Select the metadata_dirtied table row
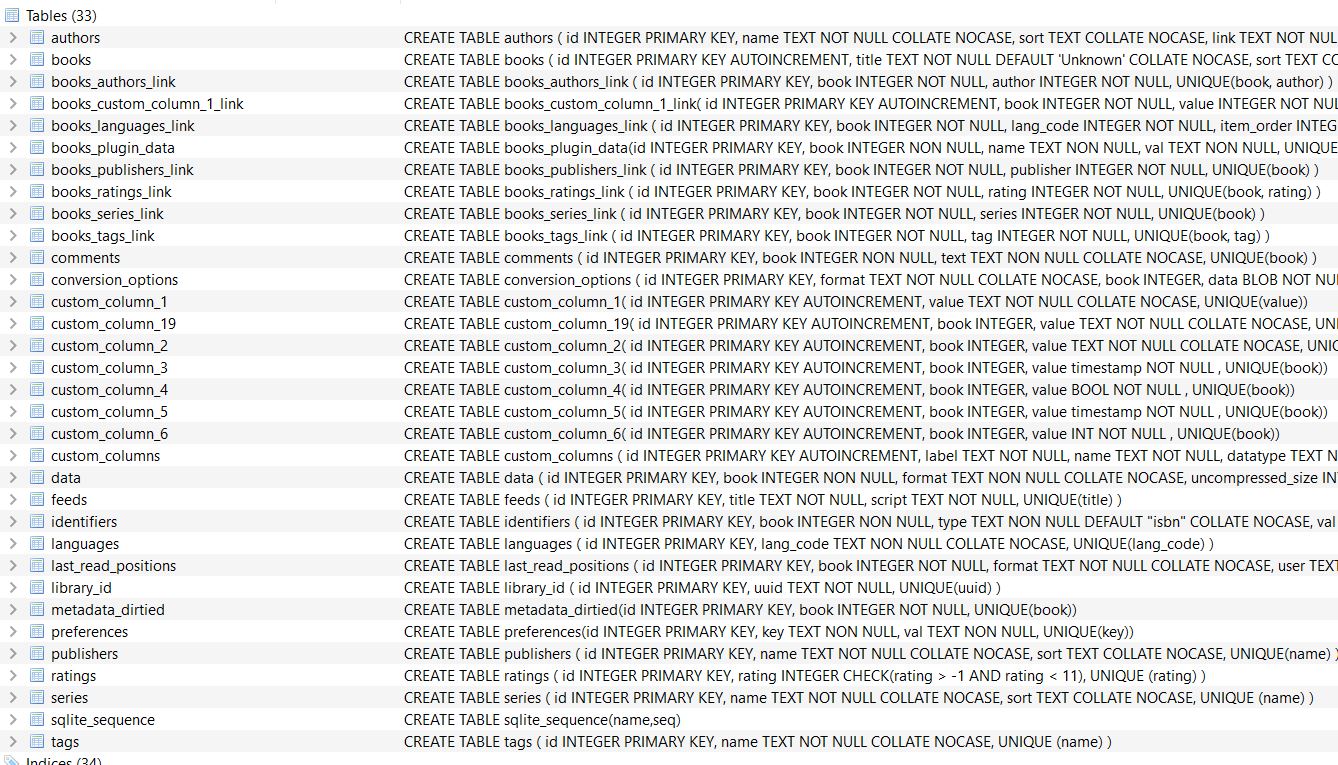Image resolution: width=1338 pixels, height=765 pixels. click(107, 610)
